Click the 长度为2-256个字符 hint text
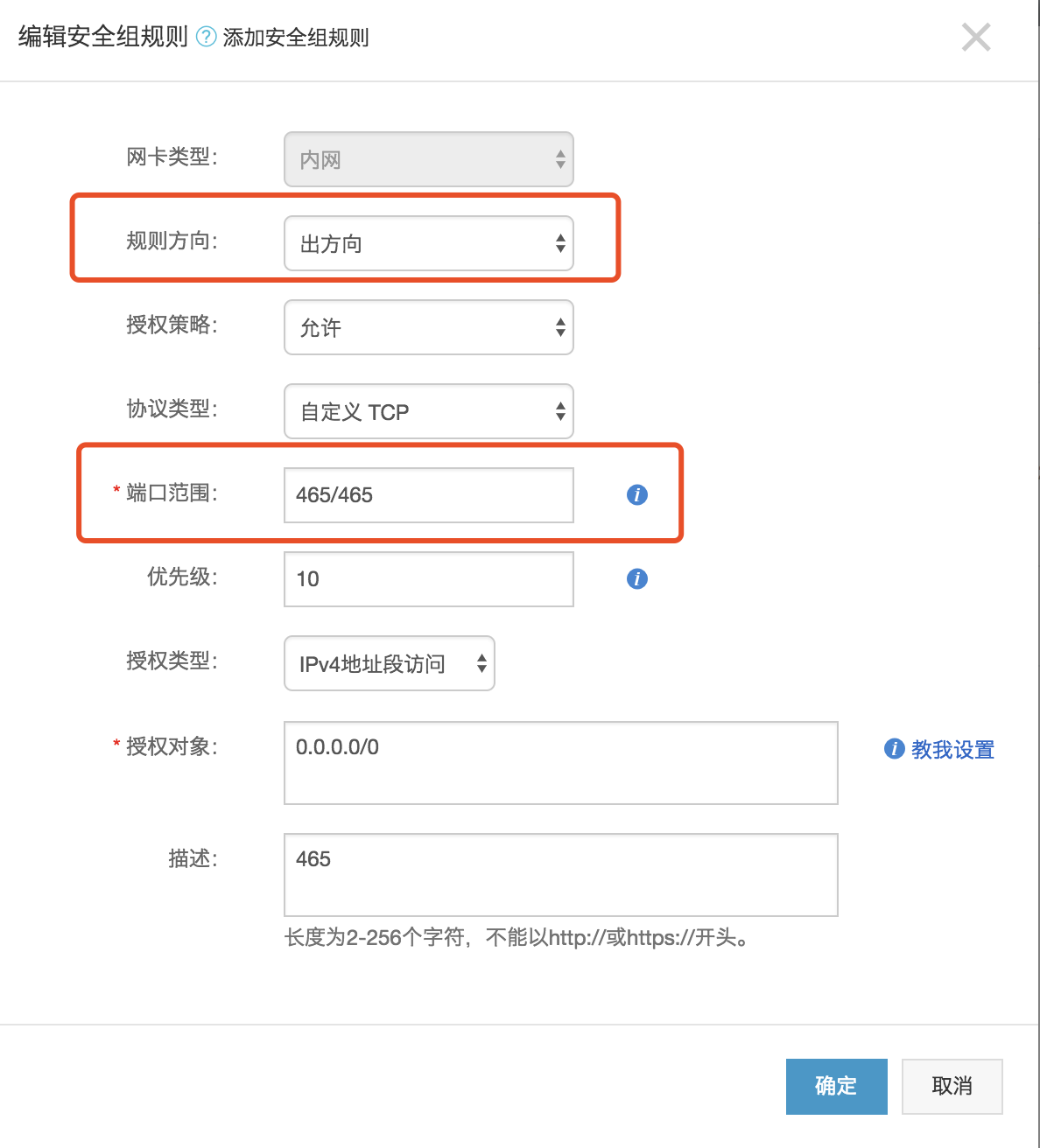The height and width of the screenshot is (1148, 1040). point(517,938)
